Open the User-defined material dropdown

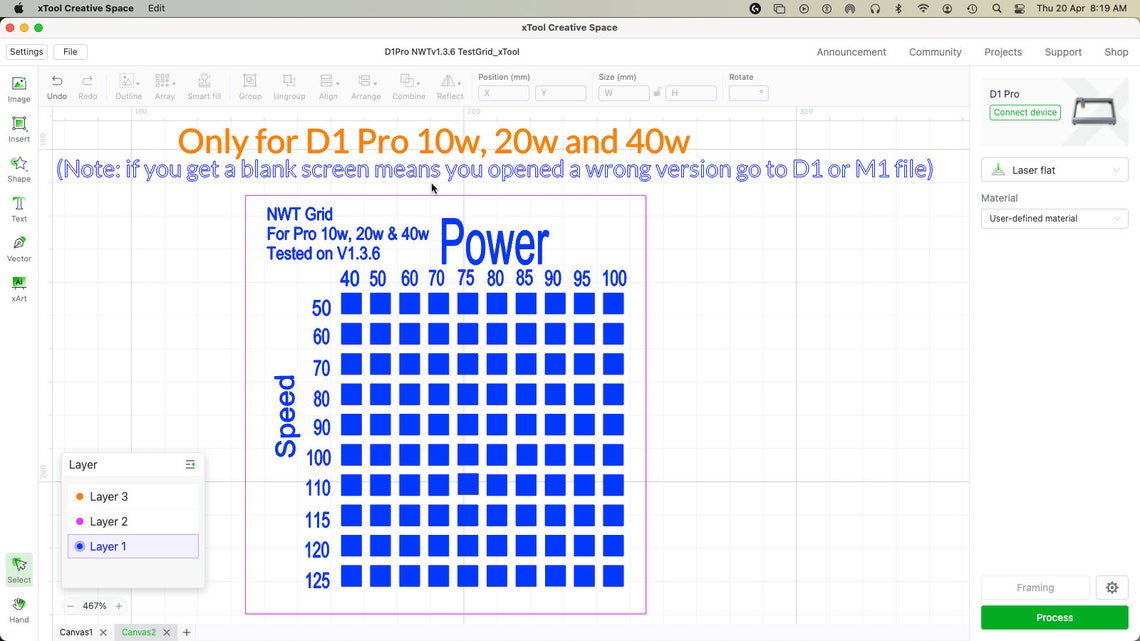[1053, 218]
